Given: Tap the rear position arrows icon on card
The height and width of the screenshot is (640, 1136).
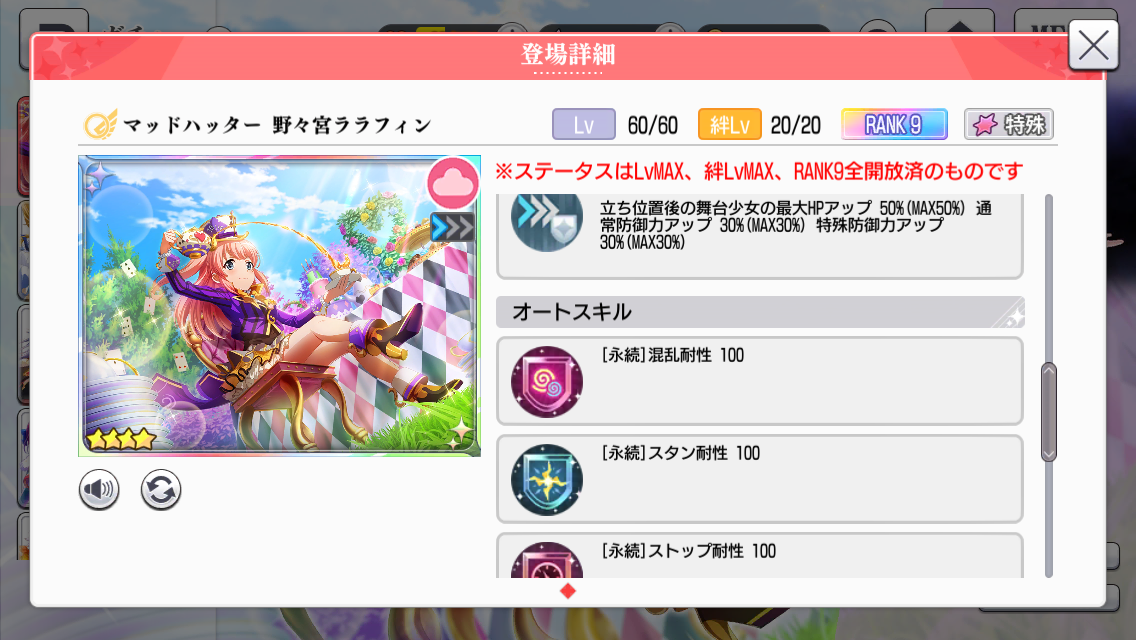Looking at the screenshot, I should coord(452,227).
